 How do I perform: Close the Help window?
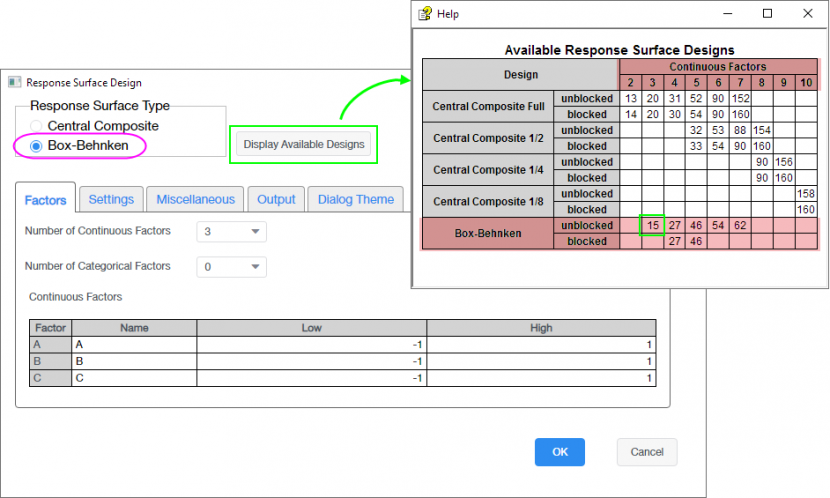pyautogui.click(x=805, y=14)
